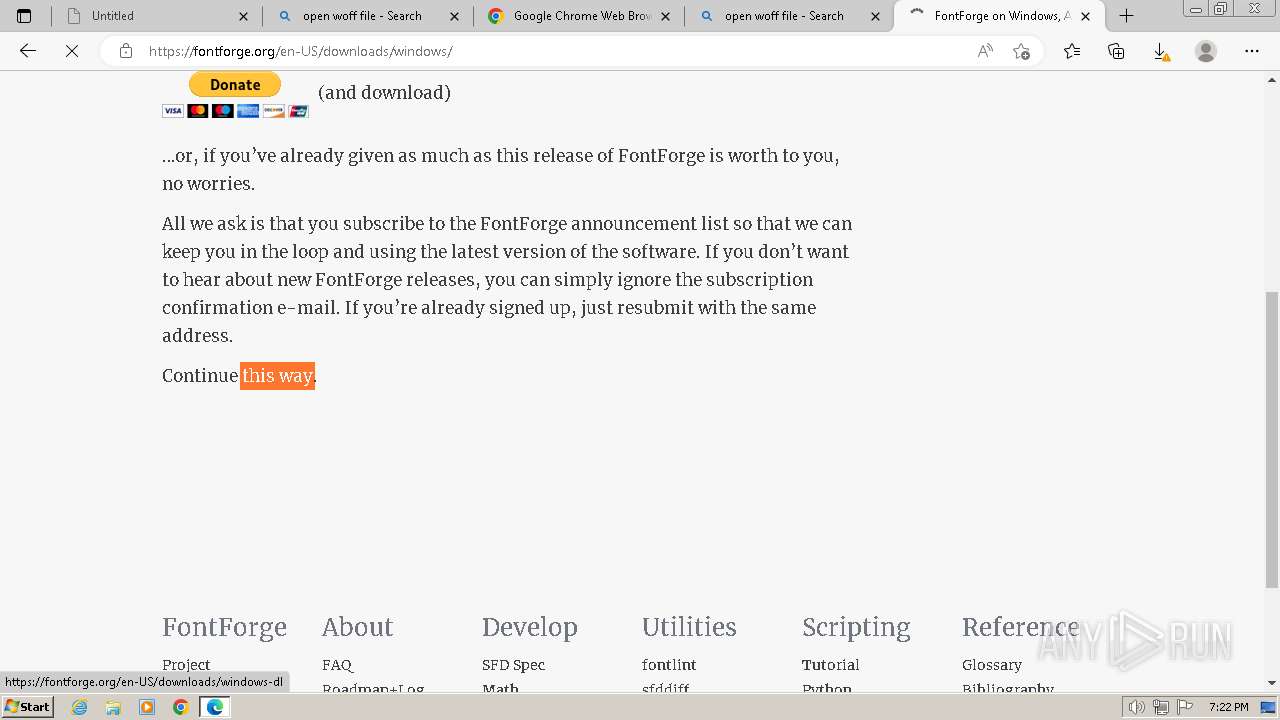Select Microsoft Edge taskbar icon

[215, 707]
